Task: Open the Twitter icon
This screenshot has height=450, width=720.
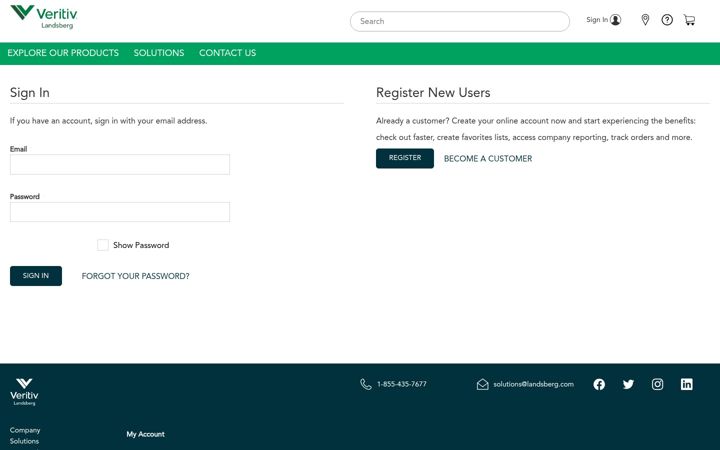Action: (x=628, y=384)
